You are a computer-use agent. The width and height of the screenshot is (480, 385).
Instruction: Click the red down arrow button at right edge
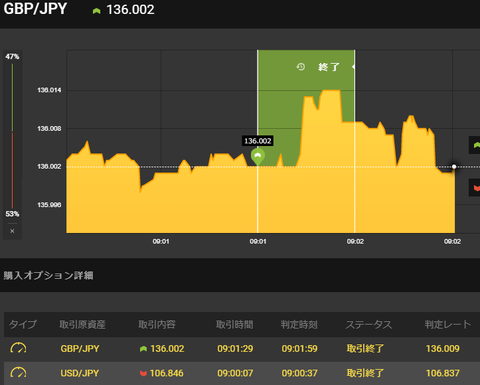click(475, 188)
